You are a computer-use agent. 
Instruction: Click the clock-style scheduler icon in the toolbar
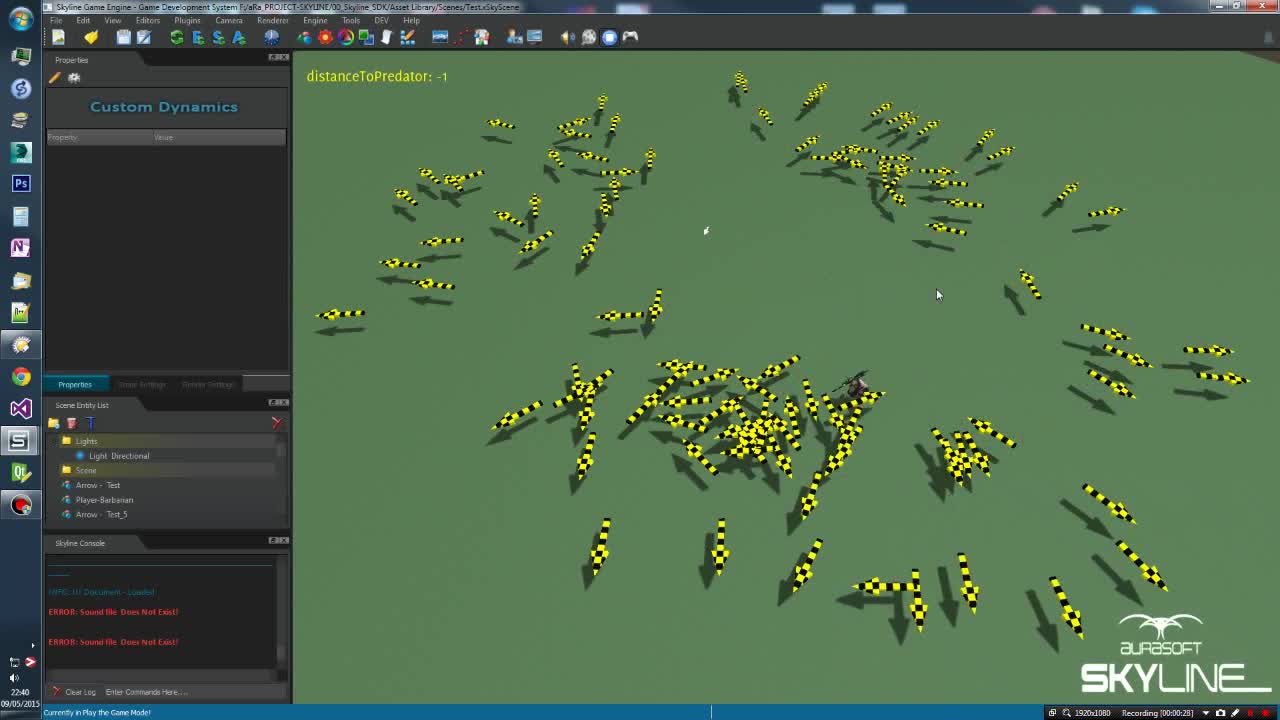(271, 37)
